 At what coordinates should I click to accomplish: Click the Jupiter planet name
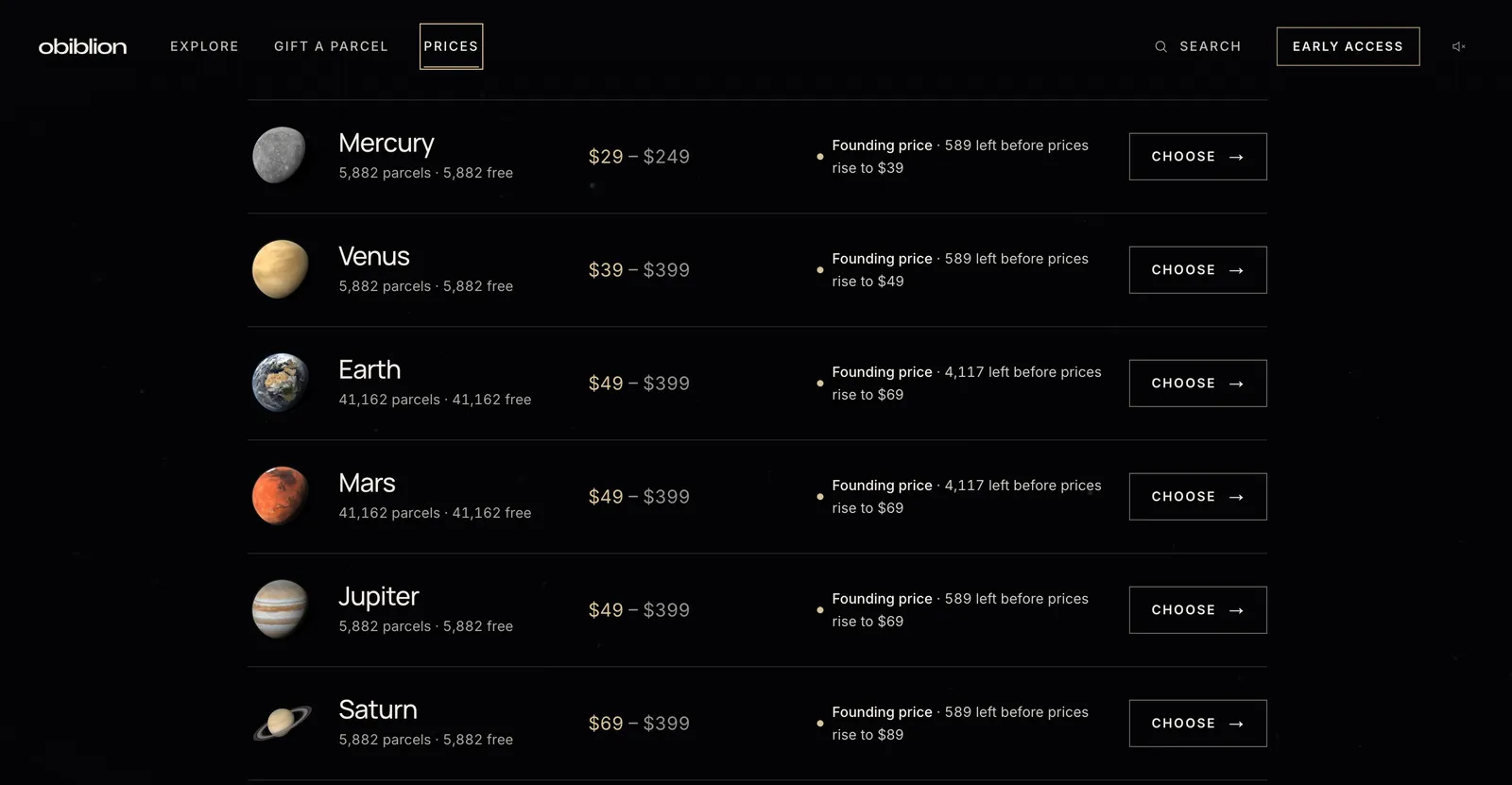click(x=378, y=597)
